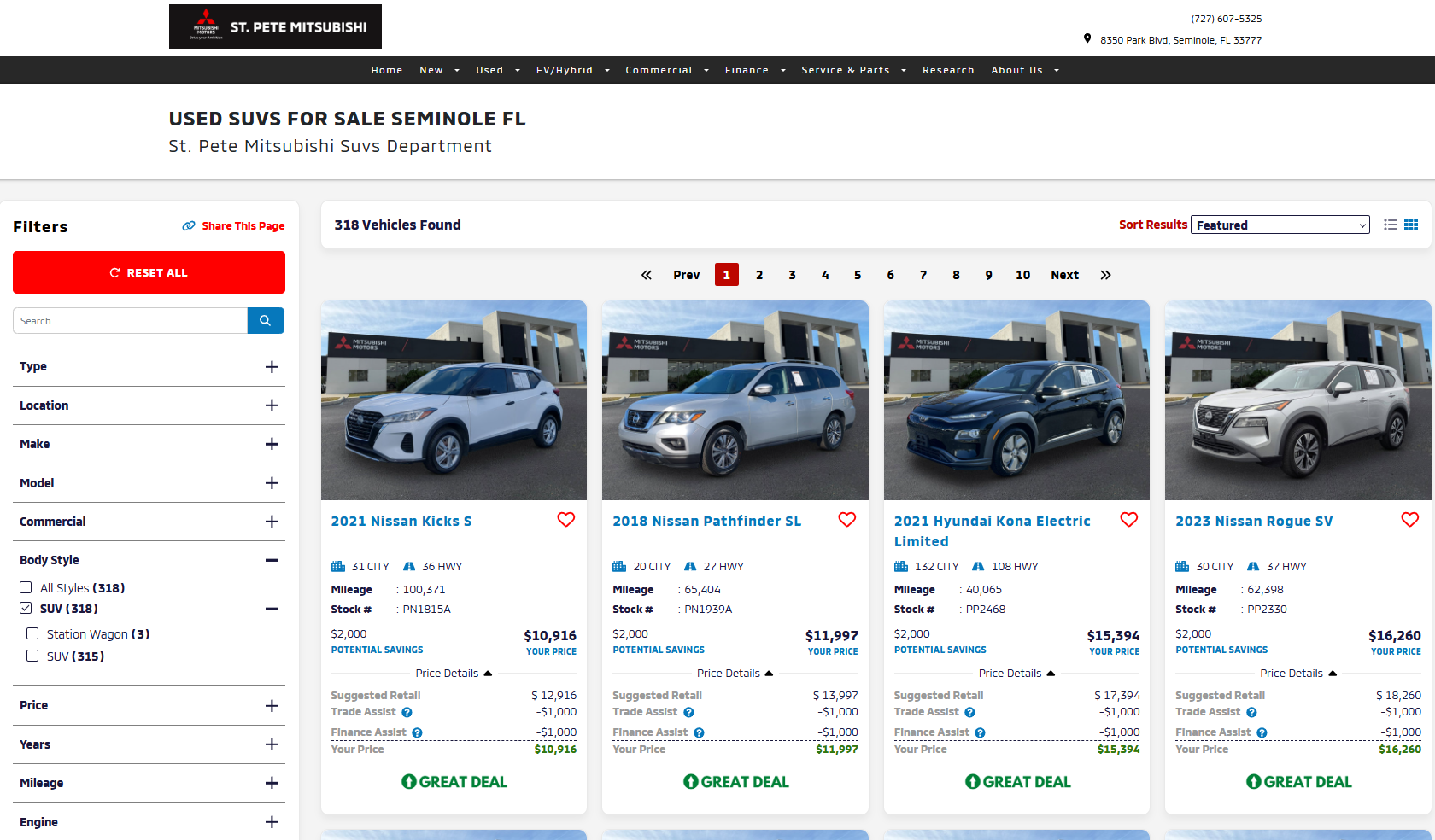
Task: Expand the Make filter section
Action: tap(149, 444)
